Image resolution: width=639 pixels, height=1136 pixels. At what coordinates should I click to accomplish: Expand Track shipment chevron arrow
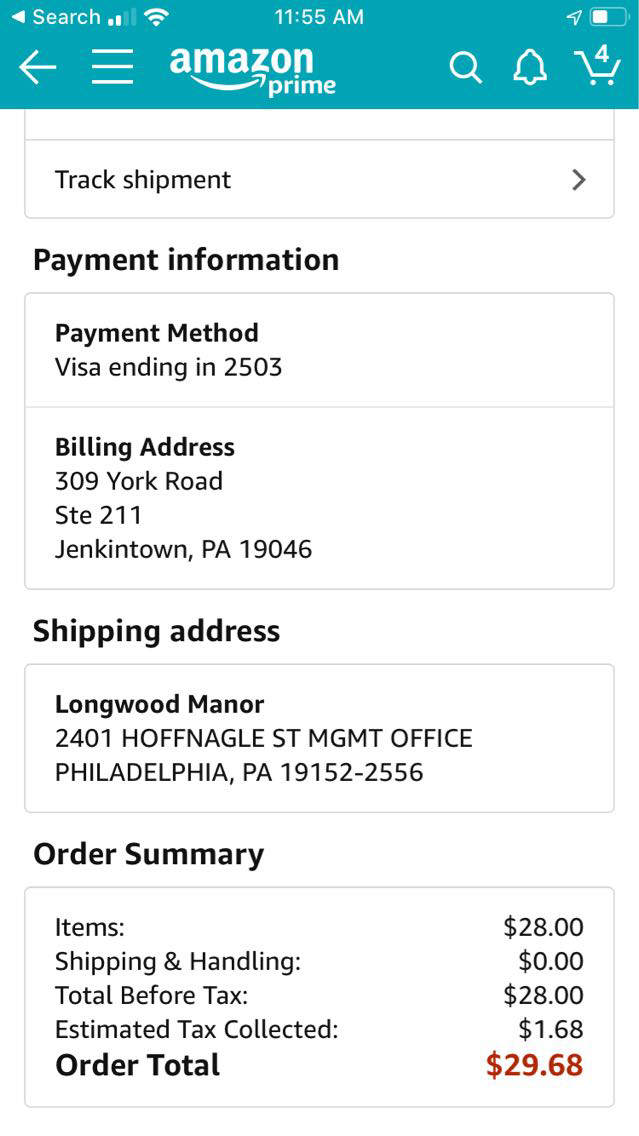578,180
